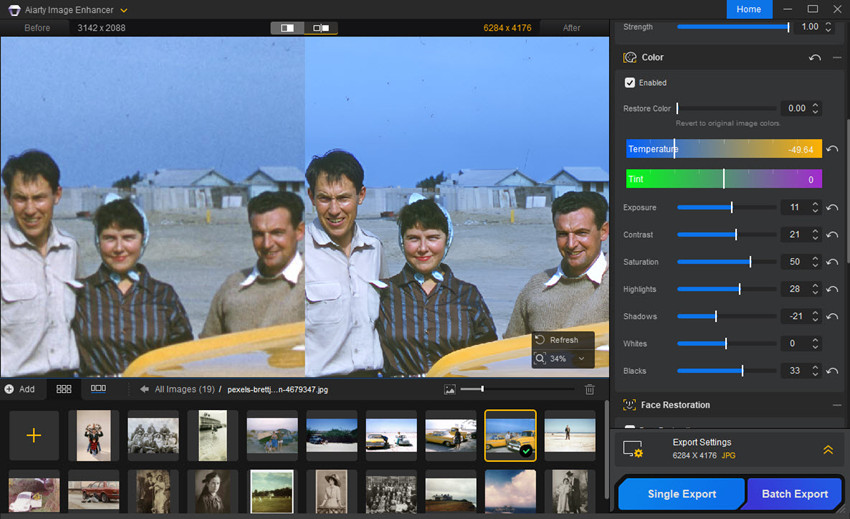Click the plus tile to add images
The image size is (850, 519).
(x=34, y=435)
